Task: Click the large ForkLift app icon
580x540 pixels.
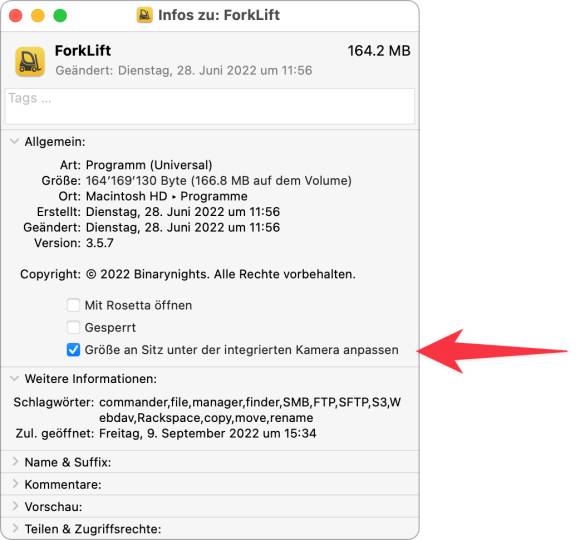Action: (30, 61)
